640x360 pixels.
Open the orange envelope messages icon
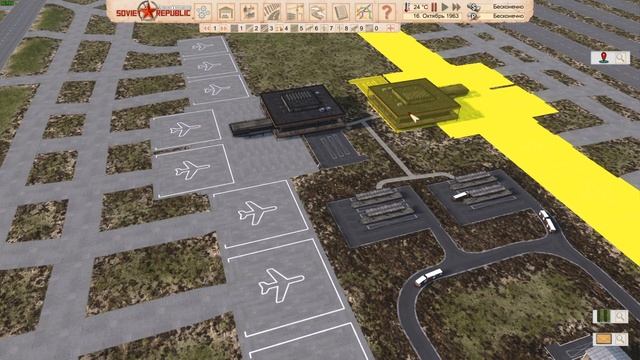tap(603, 339)
